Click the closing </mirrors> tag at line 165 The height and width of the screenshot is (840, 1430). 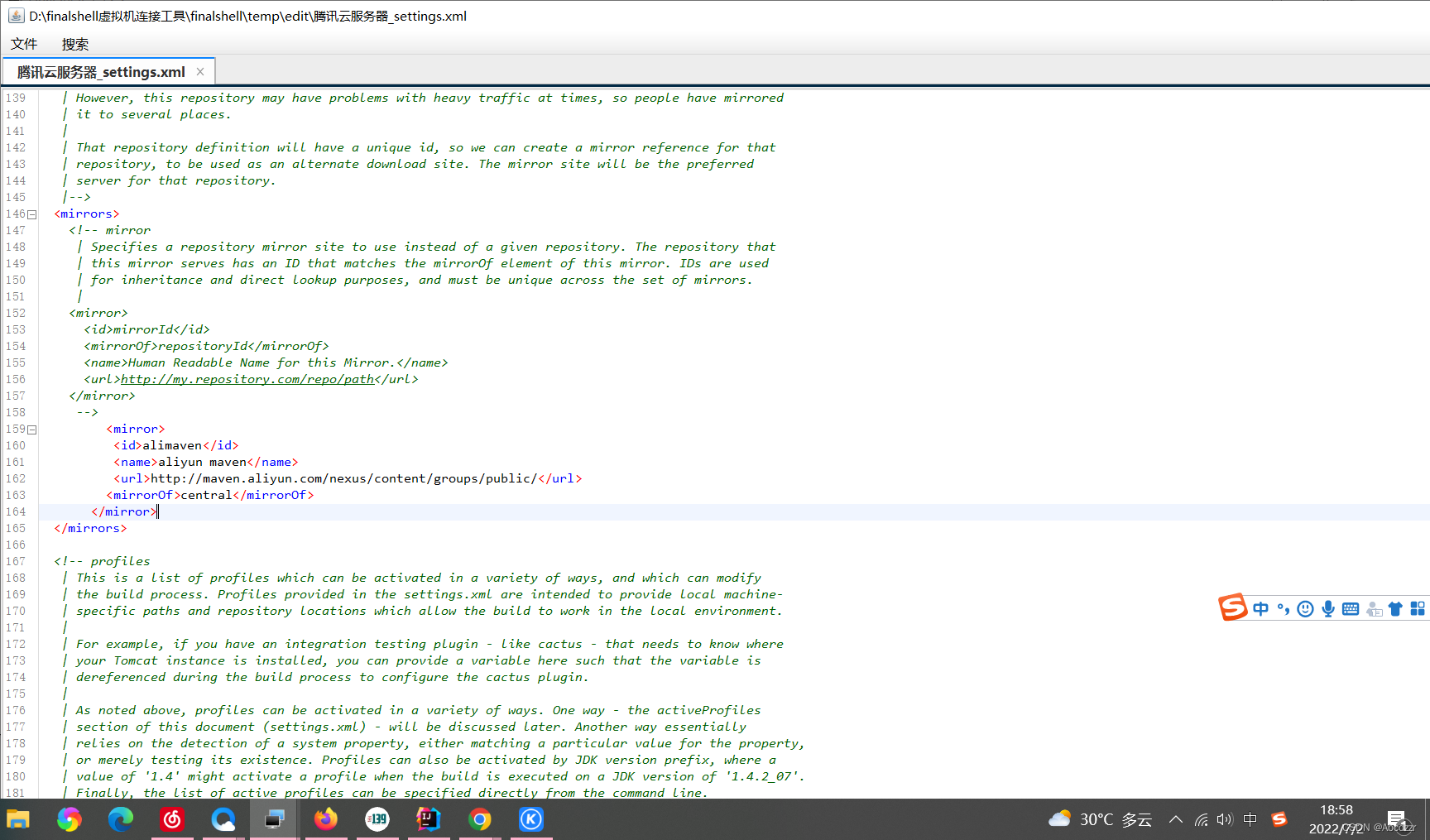(x=90, y=528)
